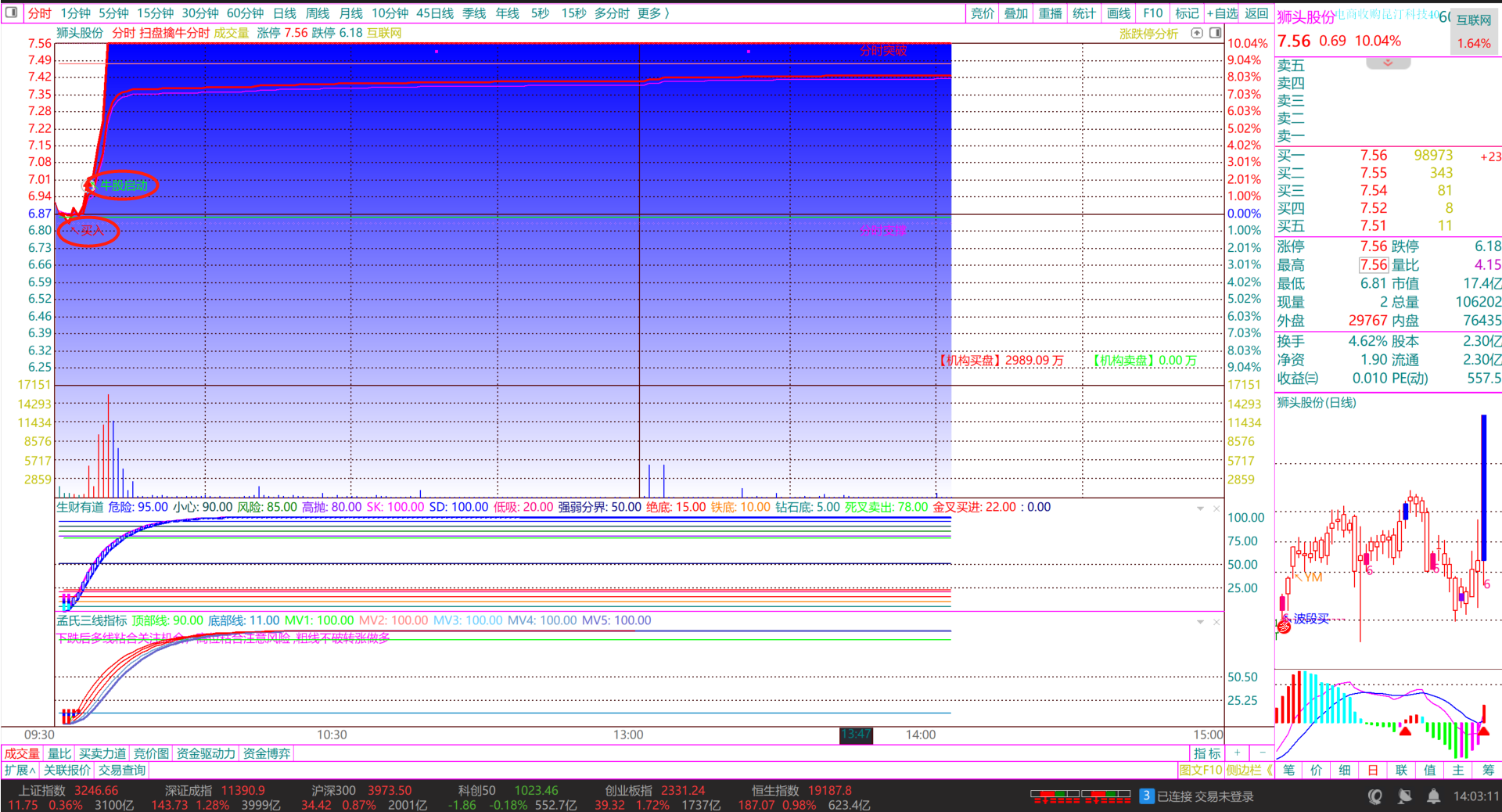Select the 筹 tab in the side panel

click(1487, 771)
